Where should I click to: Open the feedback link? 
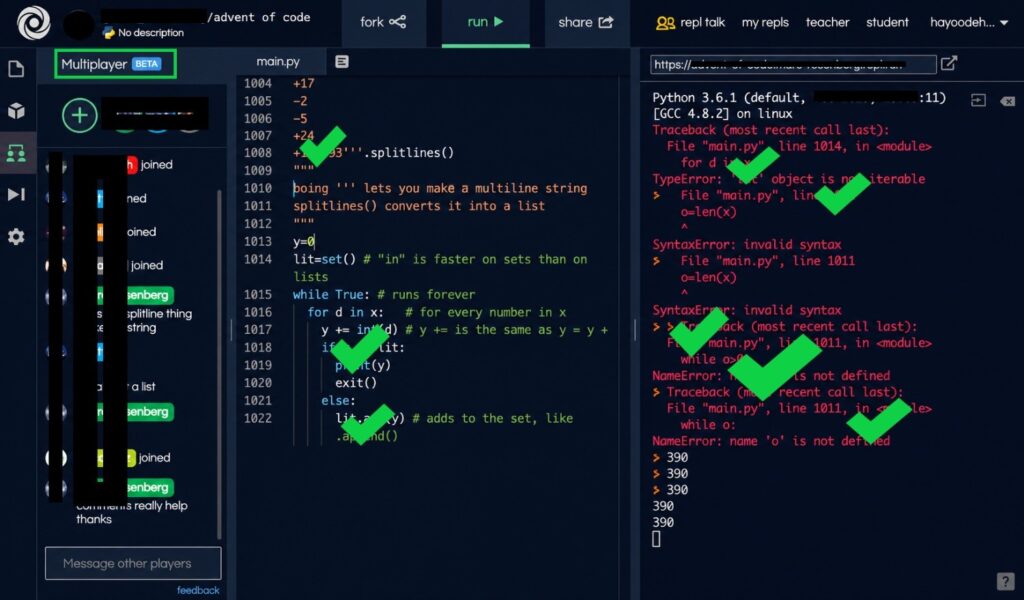(198, 590)
